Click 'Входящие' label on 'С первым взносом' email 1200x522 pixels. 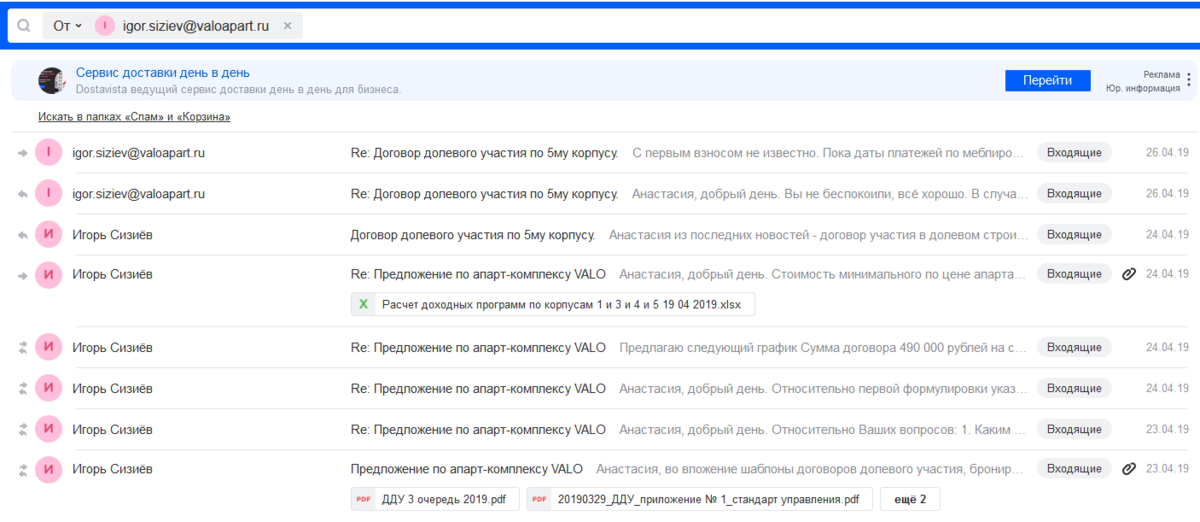point(1074,153)
